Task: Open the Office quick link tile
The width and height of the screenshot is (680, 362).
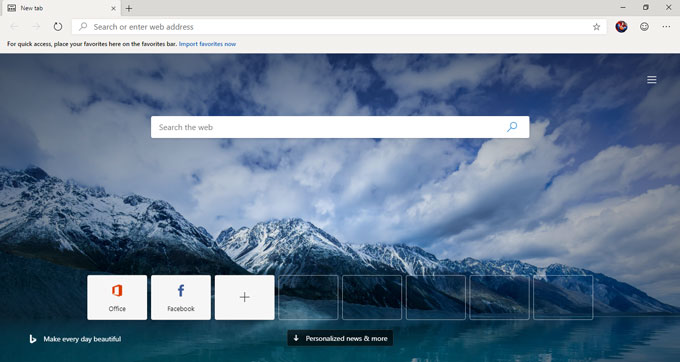Action: 117,297
